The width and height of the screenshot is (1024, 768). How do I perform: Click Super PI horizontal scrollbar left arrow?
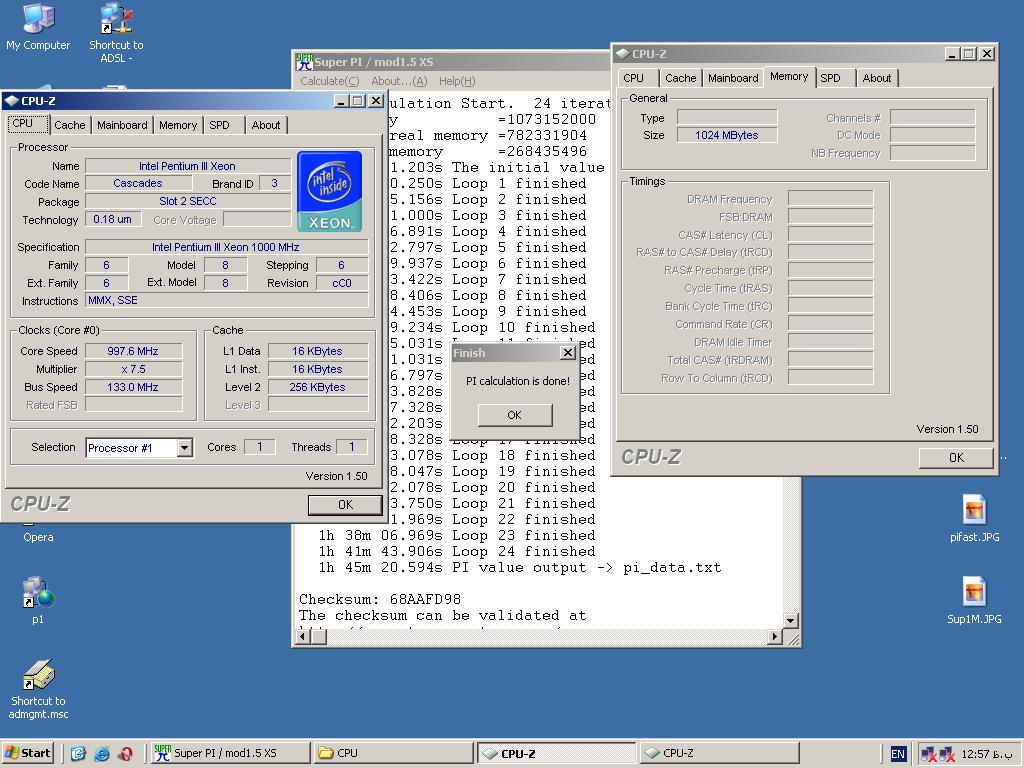pyautogui.click(x=302, y=636)
